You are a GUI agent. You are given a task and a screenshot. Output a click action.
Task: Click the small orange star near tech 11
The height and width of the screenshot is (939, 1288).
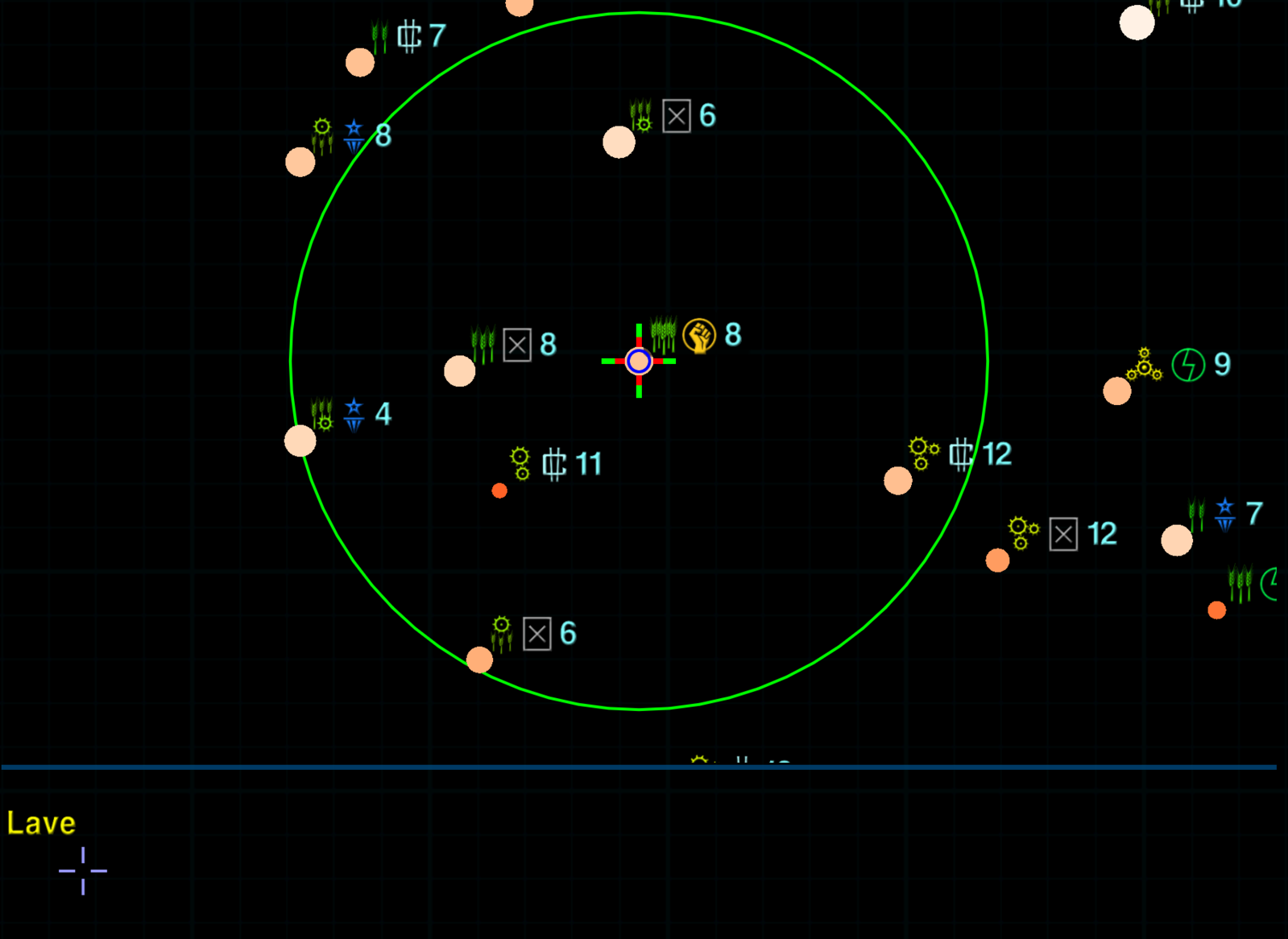coord(499,490)
